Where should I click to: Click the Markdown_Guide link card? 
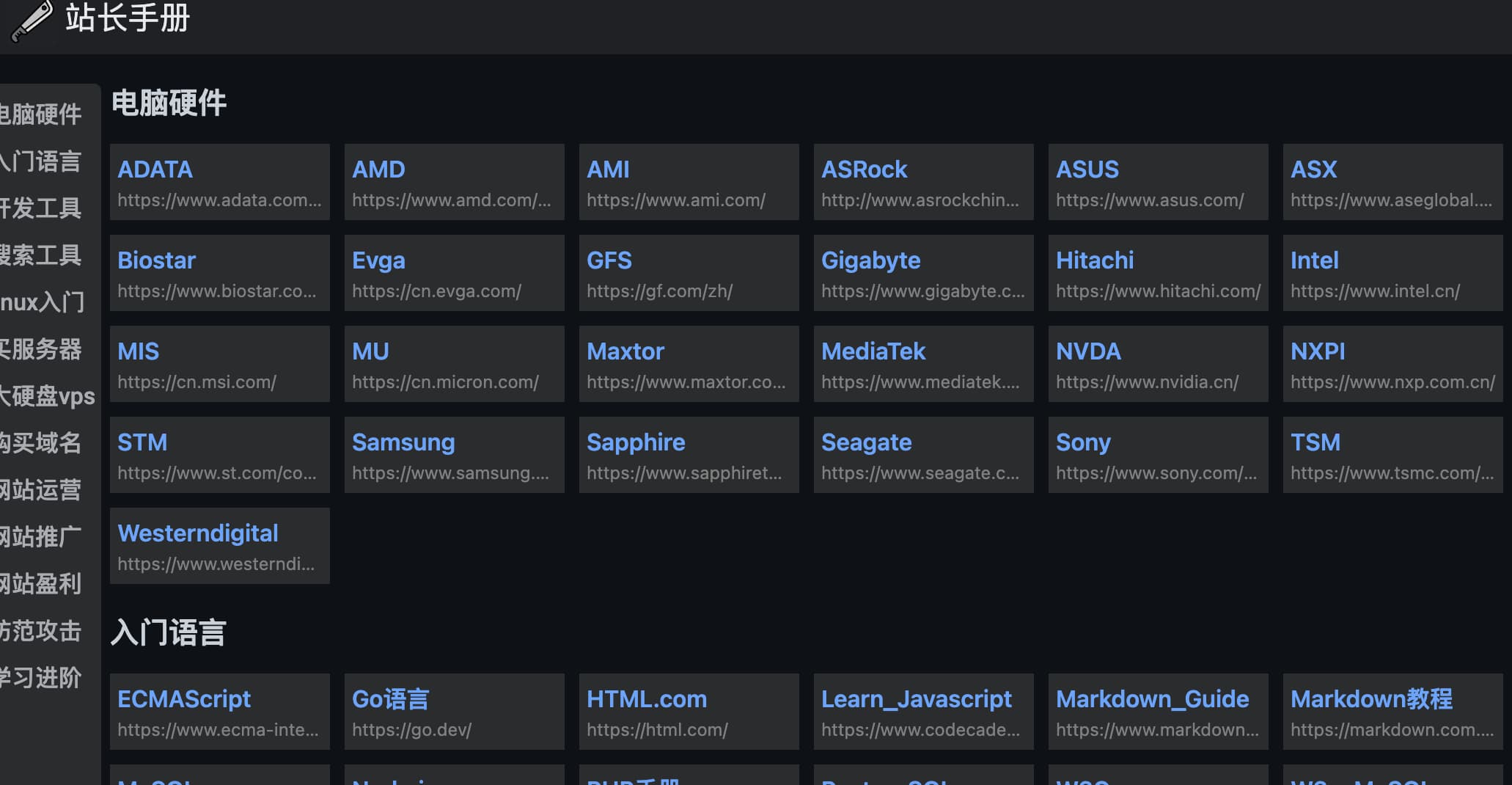point(1158,712)
